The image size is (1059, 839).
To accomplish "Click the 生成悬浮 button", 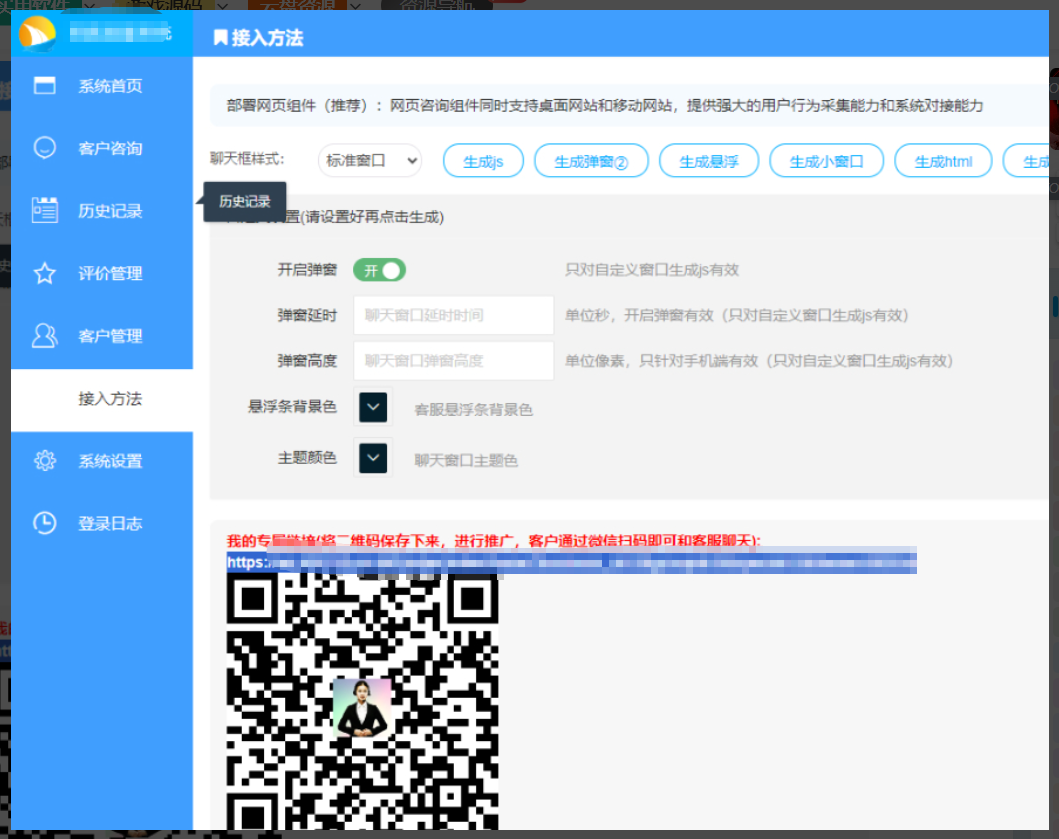I will click(x=708, y=161).
